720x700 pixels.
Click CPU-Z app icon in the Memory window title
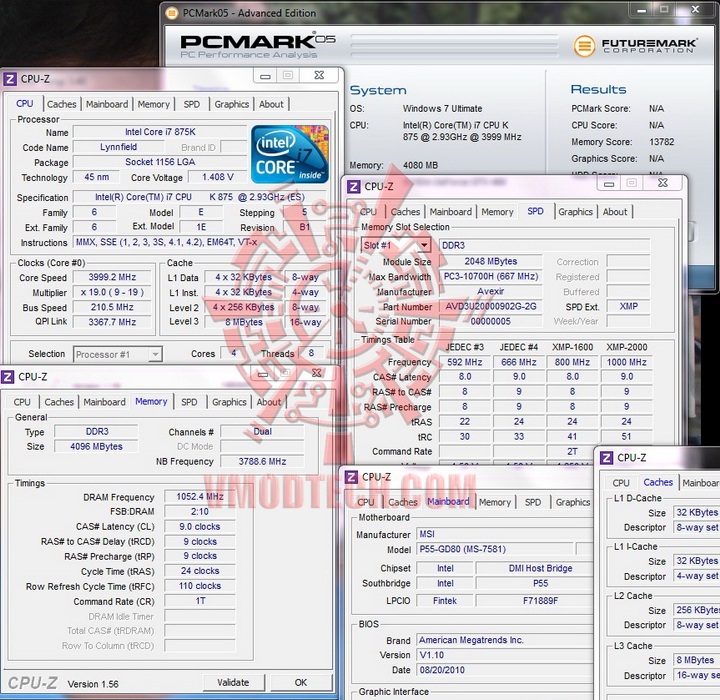8,377
